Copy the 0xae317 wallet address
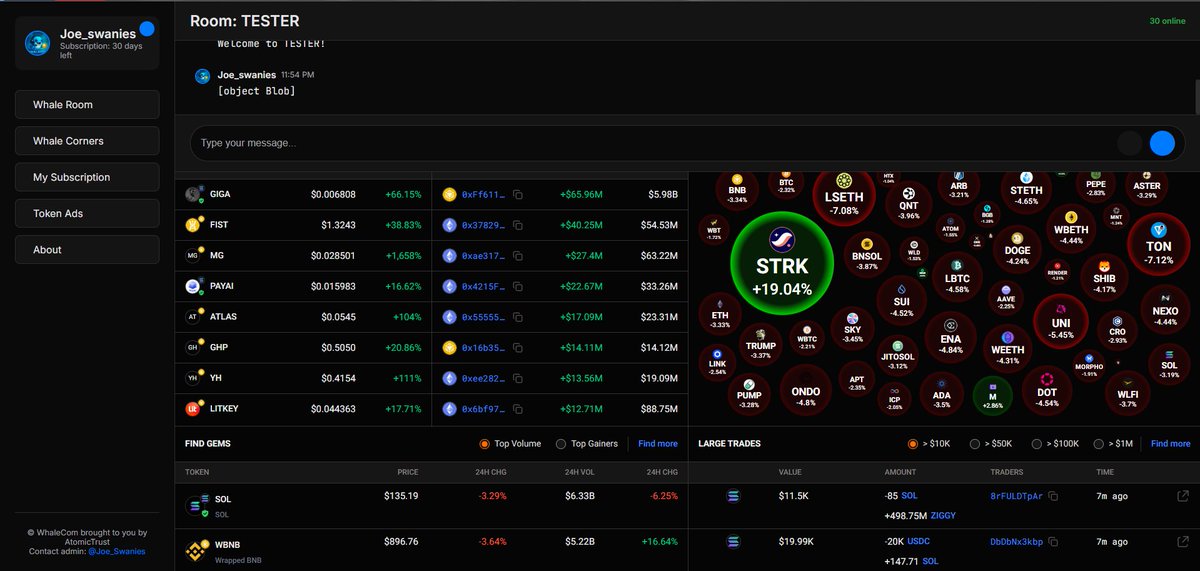Viewport: 1200px width, 571px height. pyautogui.click(x=518, y=256)
